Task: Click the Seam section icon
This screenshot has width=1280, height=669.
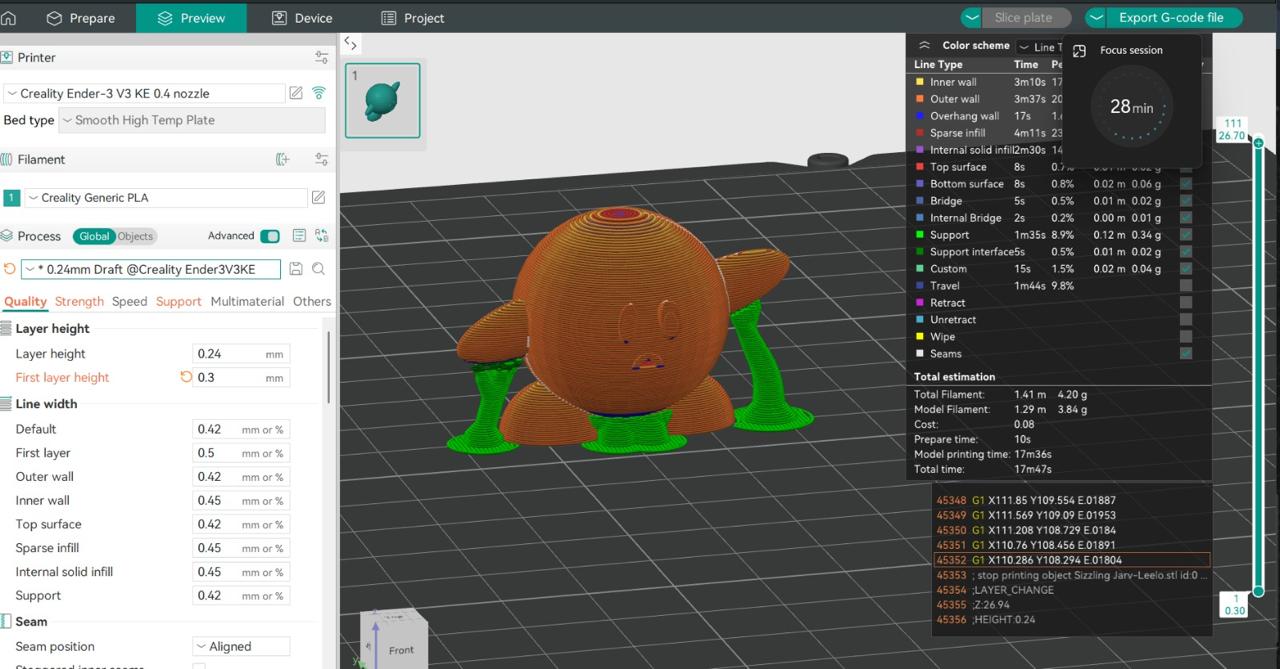Action: pyautogui.click(x=6, y=621)
